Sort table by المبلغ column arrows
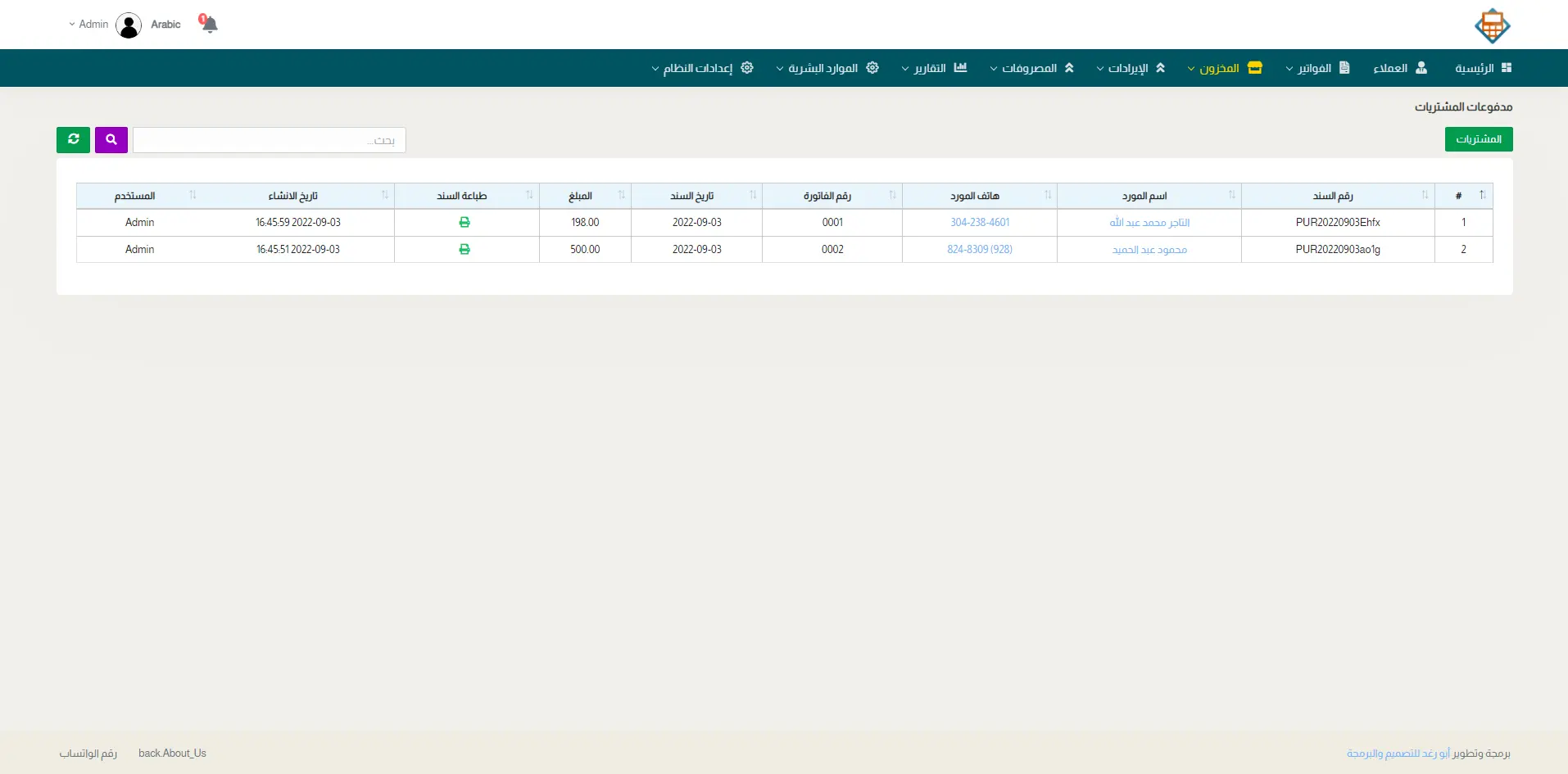Image resolution: width=1568 pixels, height=774 pixels. [x=621, y=196]
